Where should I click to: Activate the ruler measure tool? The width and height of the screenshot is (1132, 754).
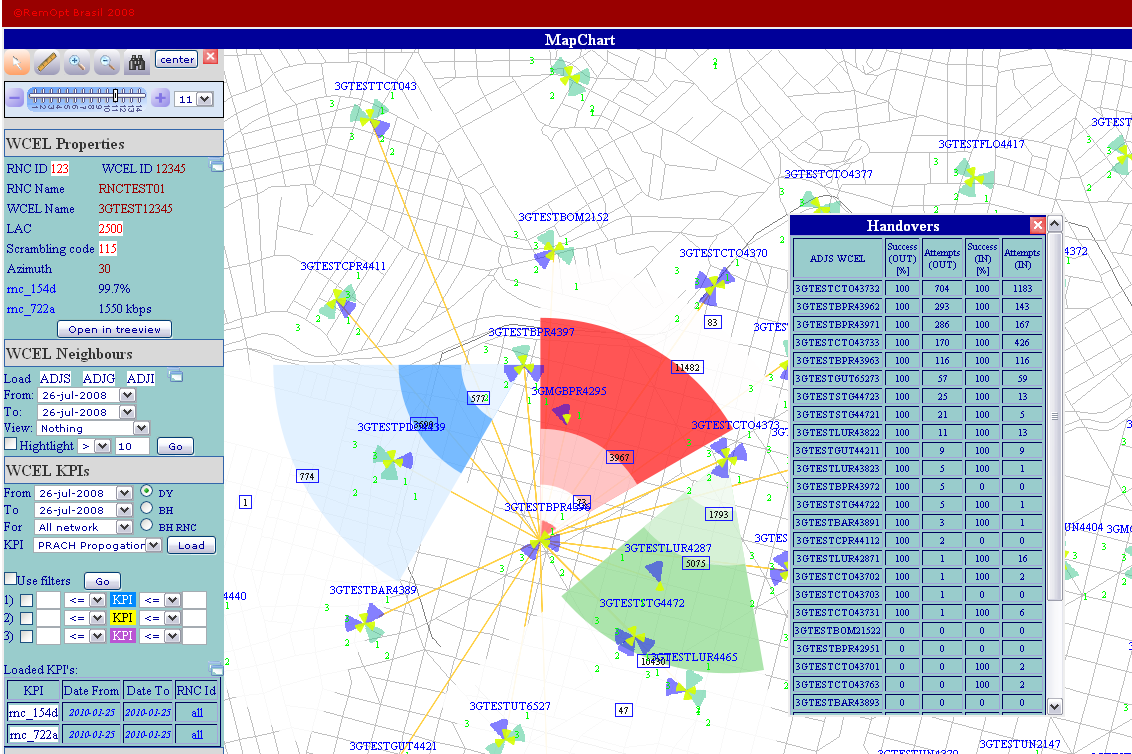click(47, 63)
